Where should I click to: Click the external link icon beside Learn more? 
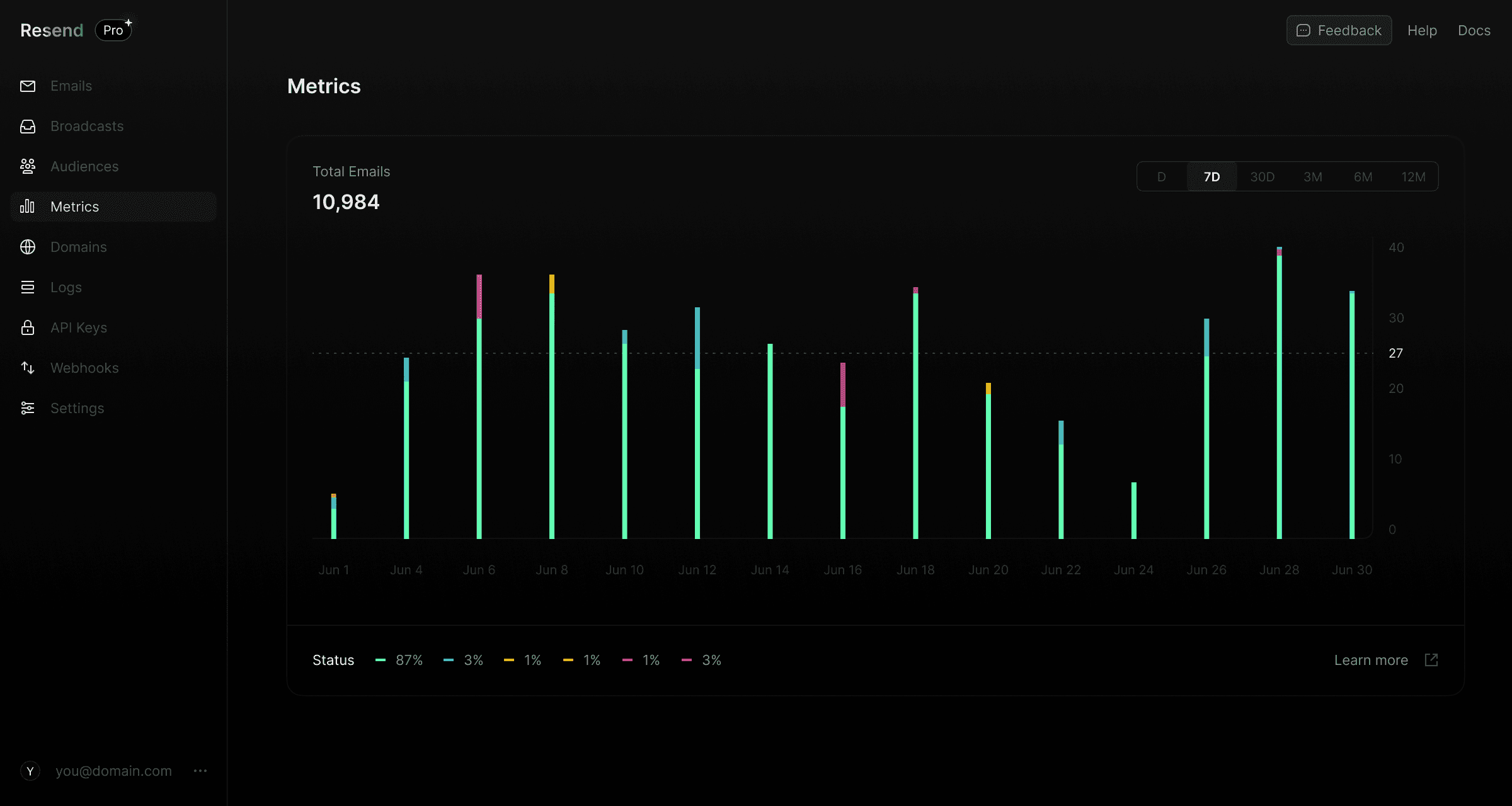pyautogui.click(x=1431, y=660)
